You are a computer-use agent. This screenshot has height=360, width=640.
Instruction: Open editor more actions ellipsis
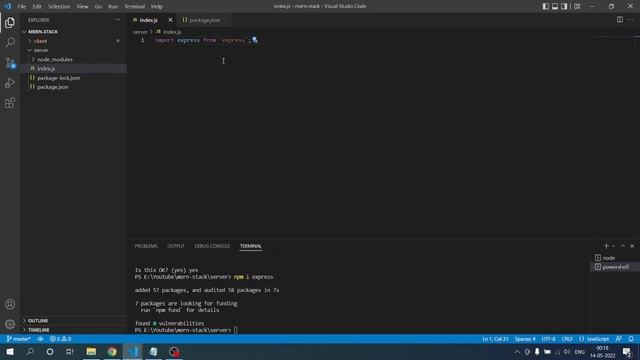(x=631, y=20)
